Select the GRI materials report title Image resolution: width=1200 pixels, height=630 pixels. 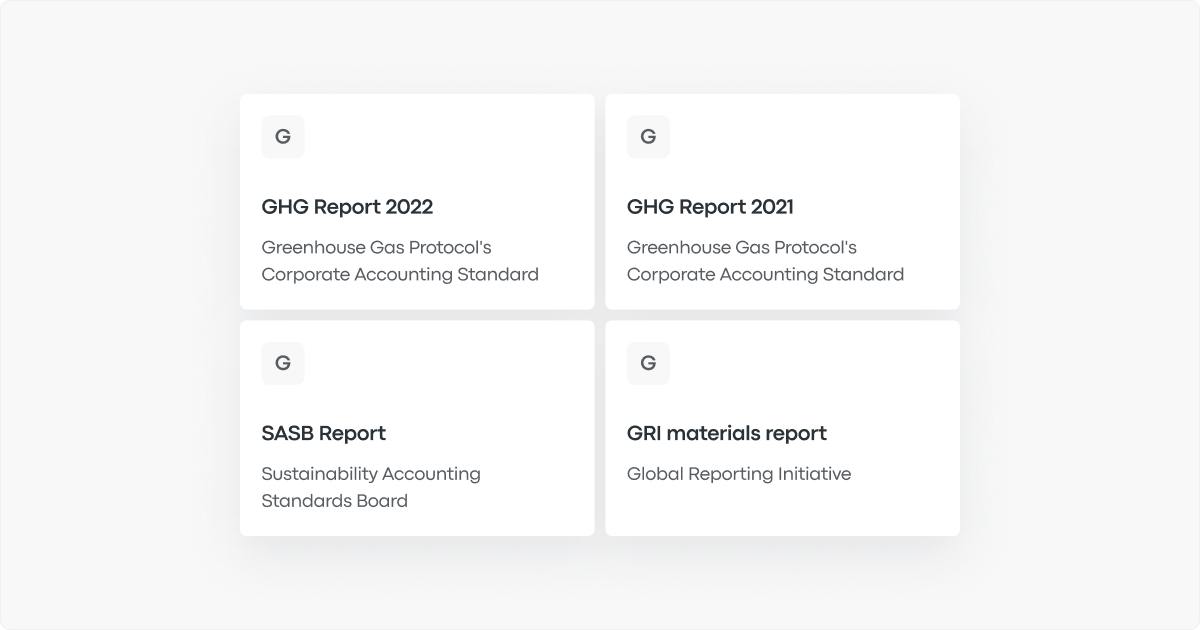[x=727, y=433]
